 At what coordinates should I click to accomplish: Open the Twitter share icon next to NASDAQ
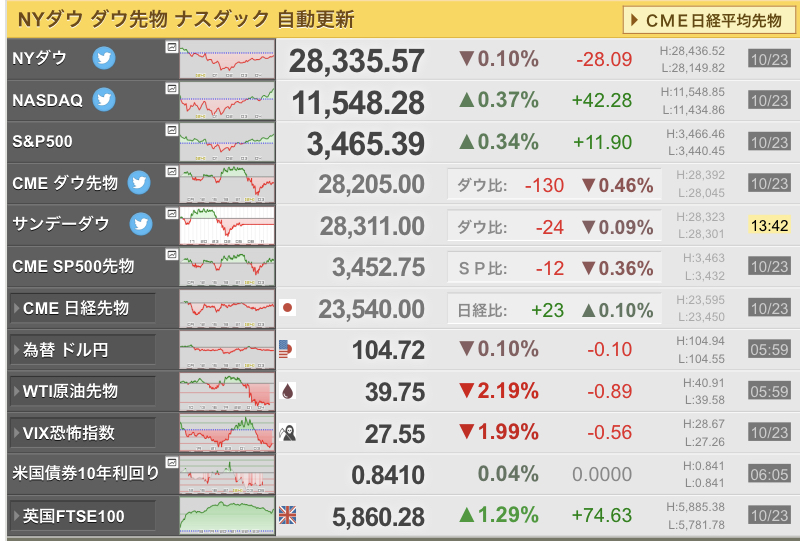pyautogui.click(x=104, y=100)
